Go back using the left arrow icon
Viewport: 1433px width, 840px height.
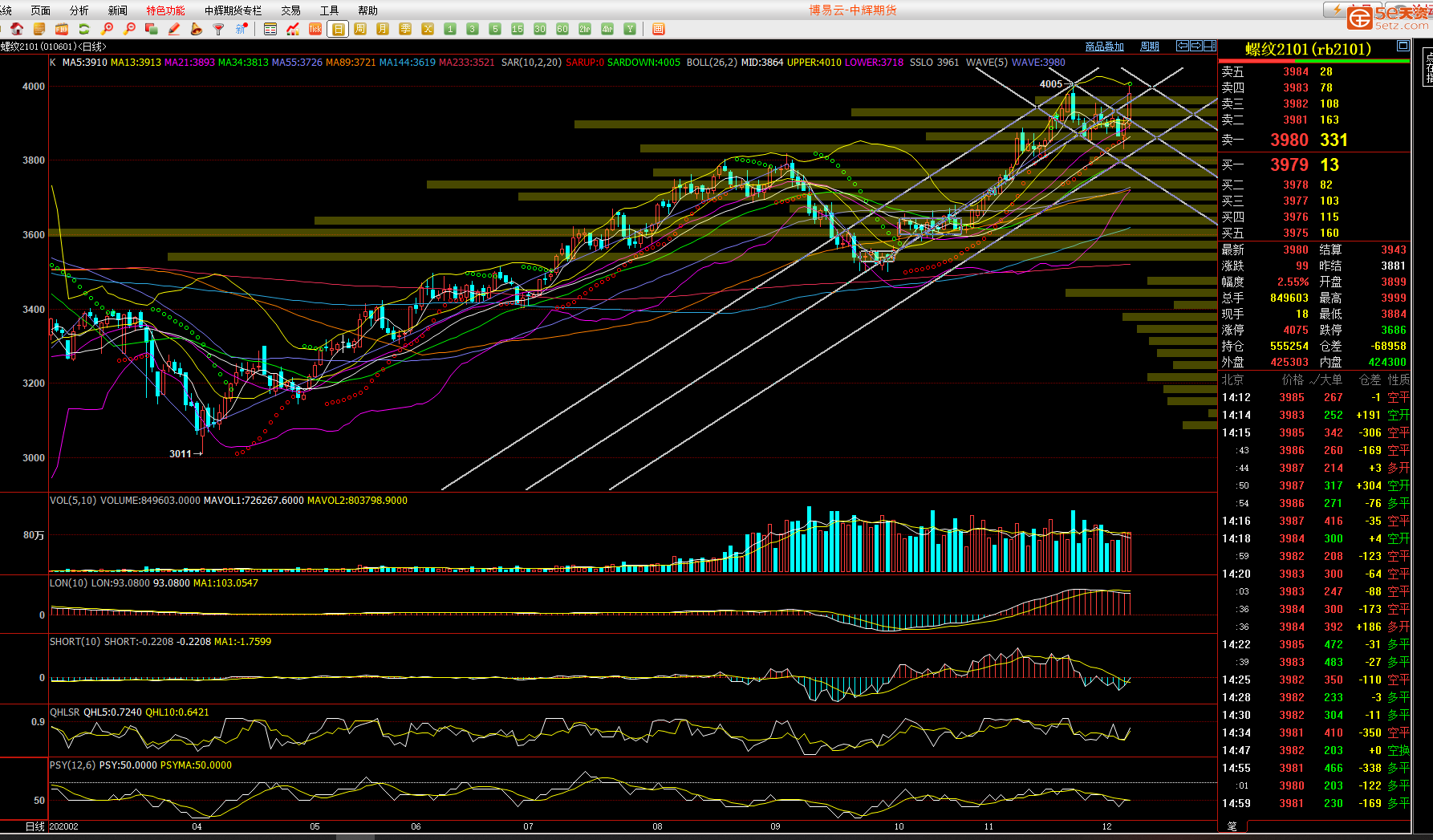(x=1182, y=46)
